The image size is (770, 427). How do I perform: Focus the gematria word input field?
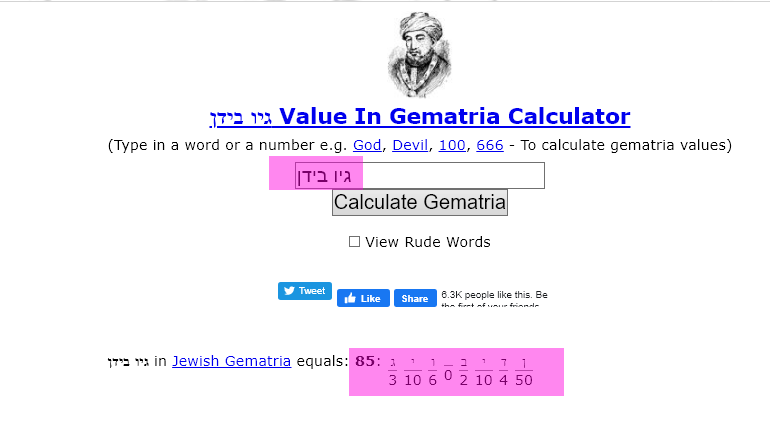pyautogui.click(x=420, y=175)
